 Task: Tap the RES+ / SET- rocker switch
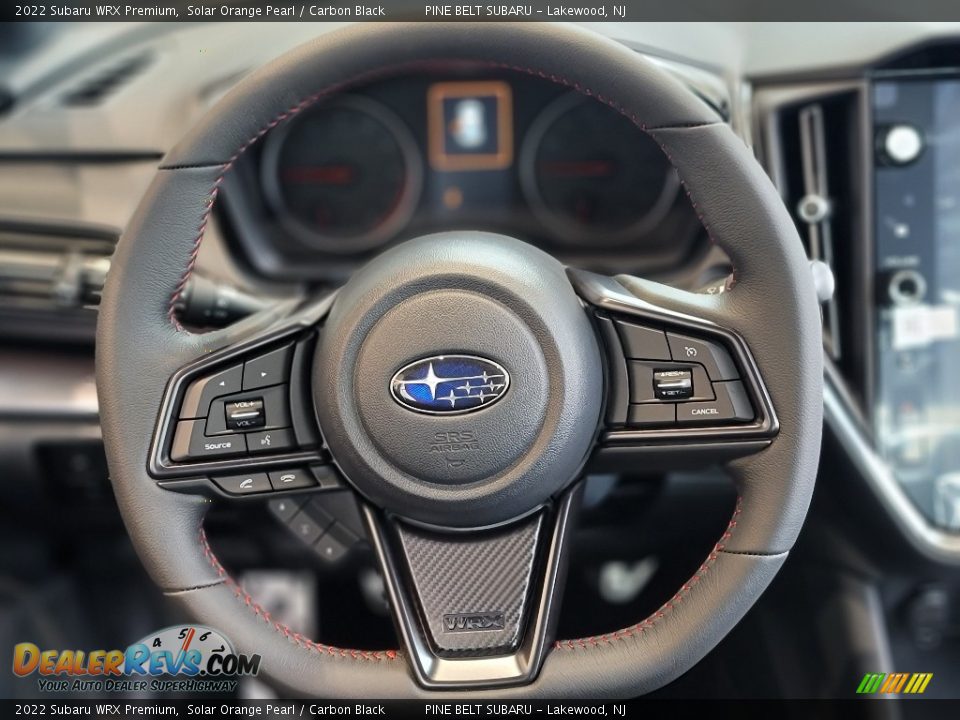[x=673, y=383]
